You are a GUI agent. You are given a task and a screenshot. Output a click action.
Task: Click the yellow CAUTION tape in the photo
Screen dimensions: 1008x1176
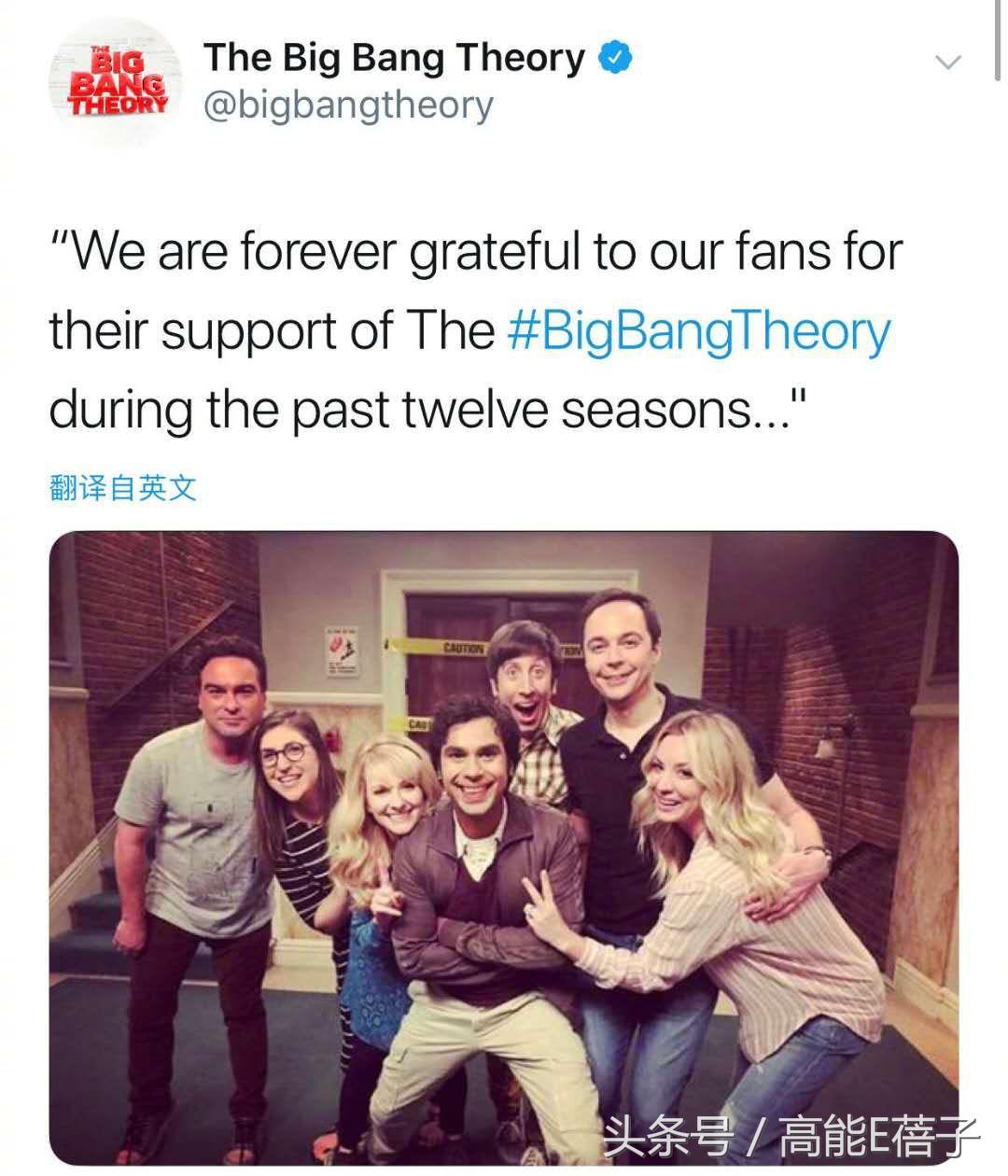pos(462,648)
